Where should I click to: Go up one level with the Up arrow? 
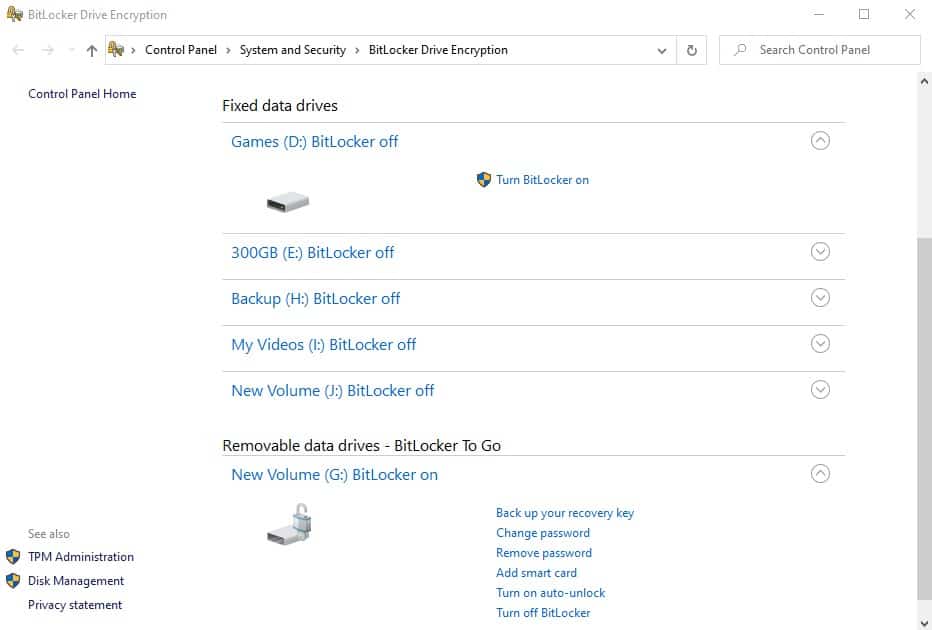click(92, 51)
